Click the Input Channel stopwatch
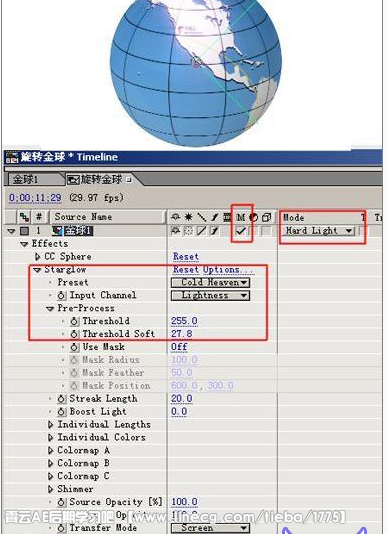This screenshot has width=388, height=534. click(61, 295)
